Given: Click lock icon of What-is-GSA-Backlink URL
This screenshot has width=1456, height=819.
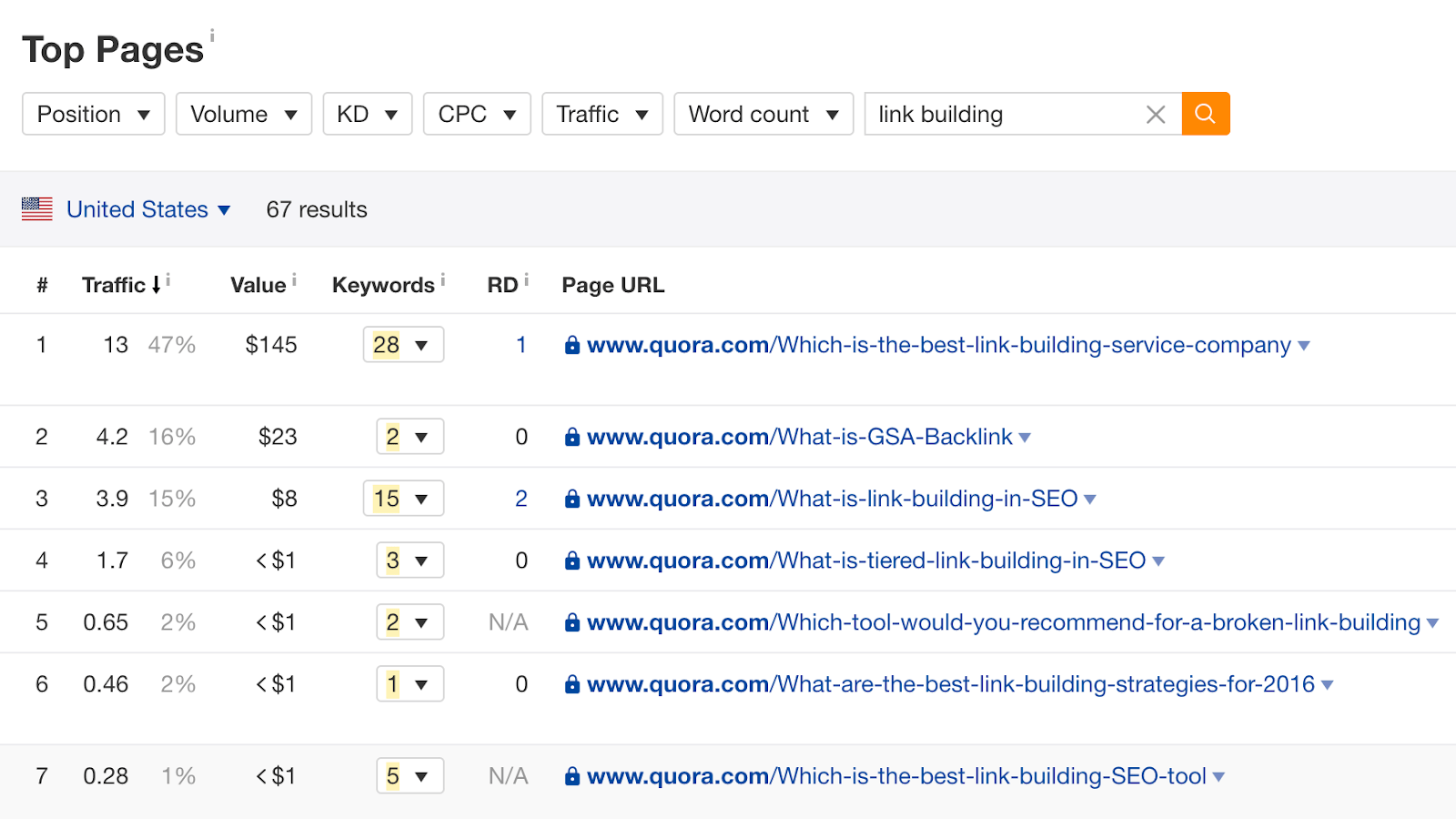Looking at the screenshot, I should (572, 437).
